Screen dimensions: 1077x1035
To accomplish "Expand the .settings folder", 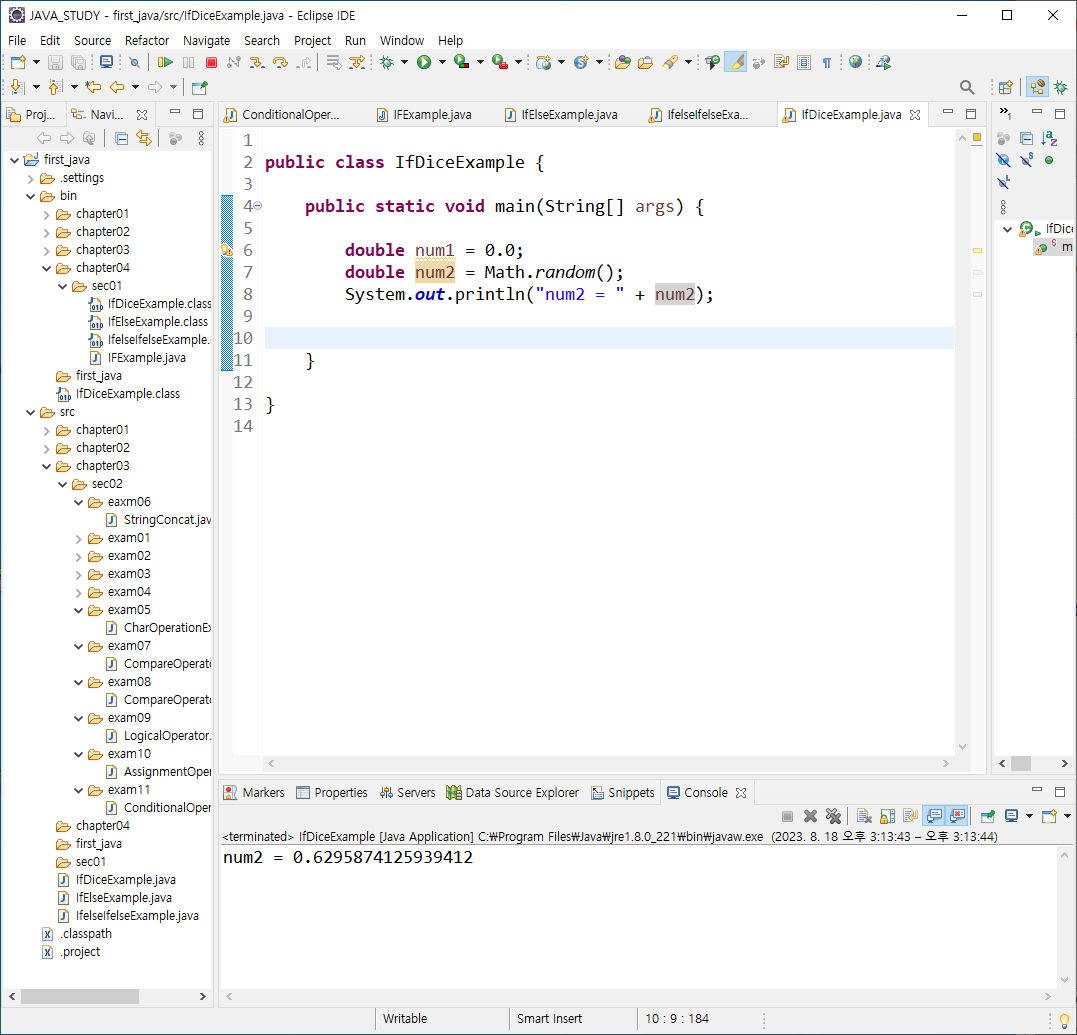I will [30, 179].
